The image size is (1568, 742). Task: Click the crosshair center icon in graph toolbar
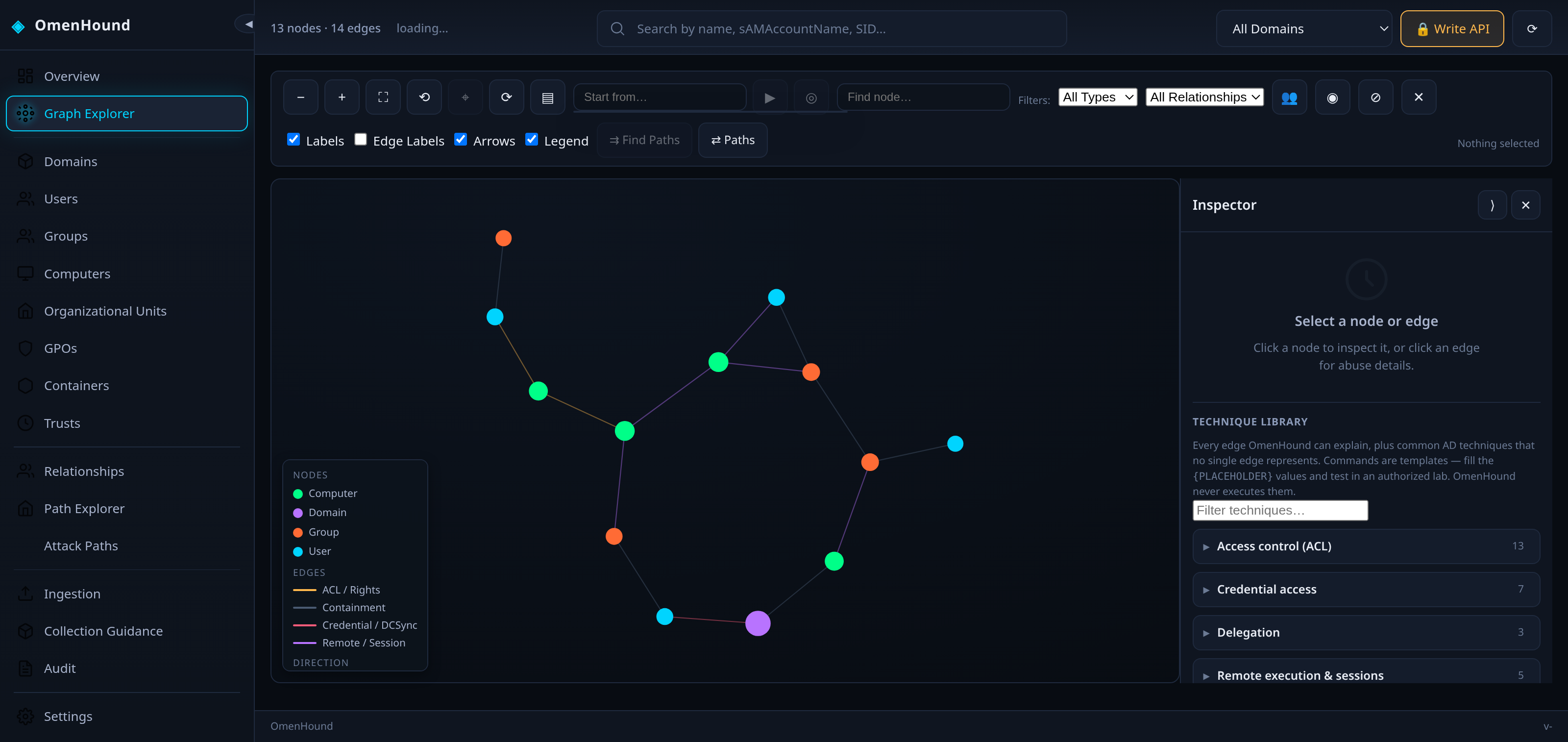point(465,98)
